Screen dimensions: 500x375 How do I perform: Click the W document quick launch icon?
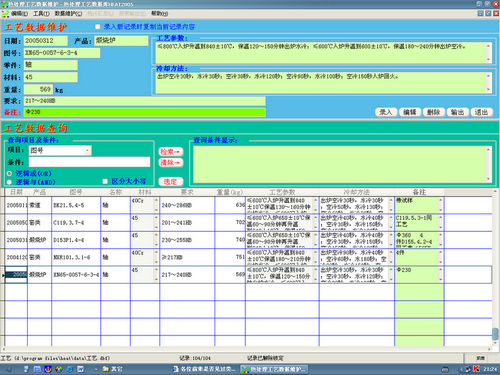click(x=80, y=369)
